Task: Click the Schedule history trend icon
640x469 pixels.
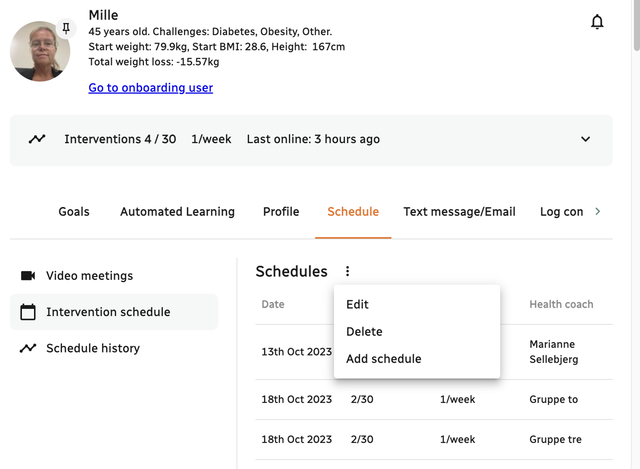Action: coord(28,348)
